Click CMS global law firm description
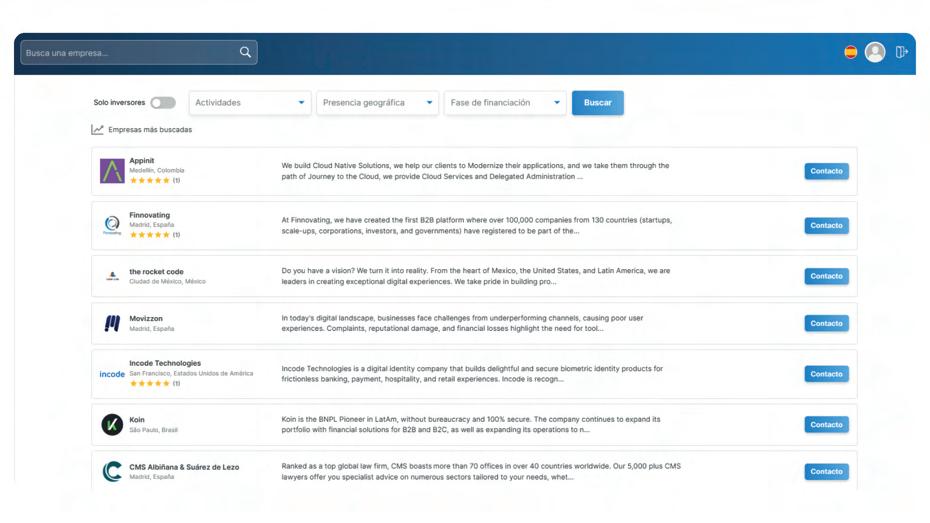The image size is (930, 523). [x=481, y=471]
